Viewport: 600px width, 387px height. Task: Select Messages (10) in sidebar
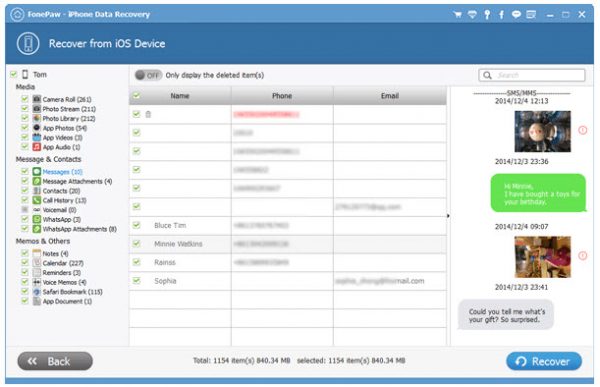point(62,172)
